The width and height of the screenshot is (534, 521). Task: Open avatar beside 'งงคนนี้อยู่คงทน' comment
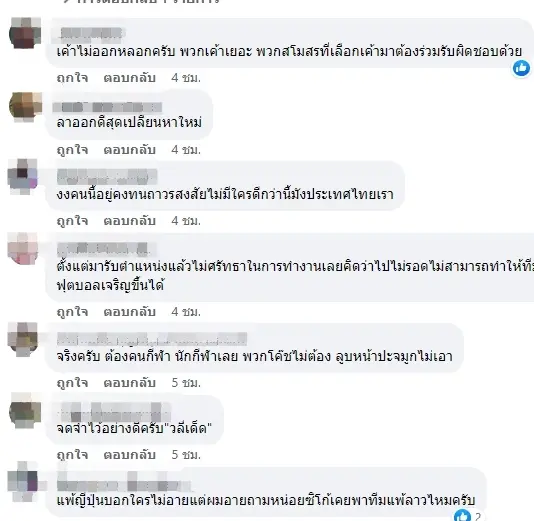[x=23, y=176]
